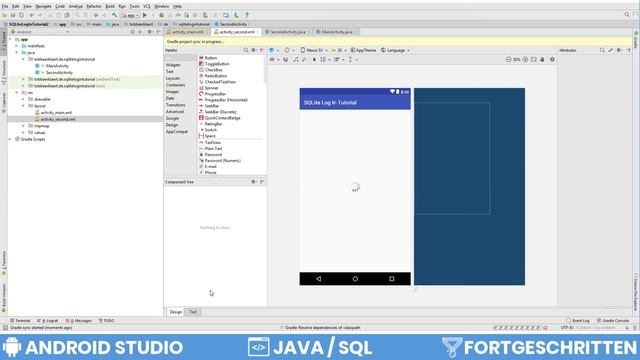Collapse the layout folder in project tree
This screenshot has width=640, height=360.
(23, 106)
